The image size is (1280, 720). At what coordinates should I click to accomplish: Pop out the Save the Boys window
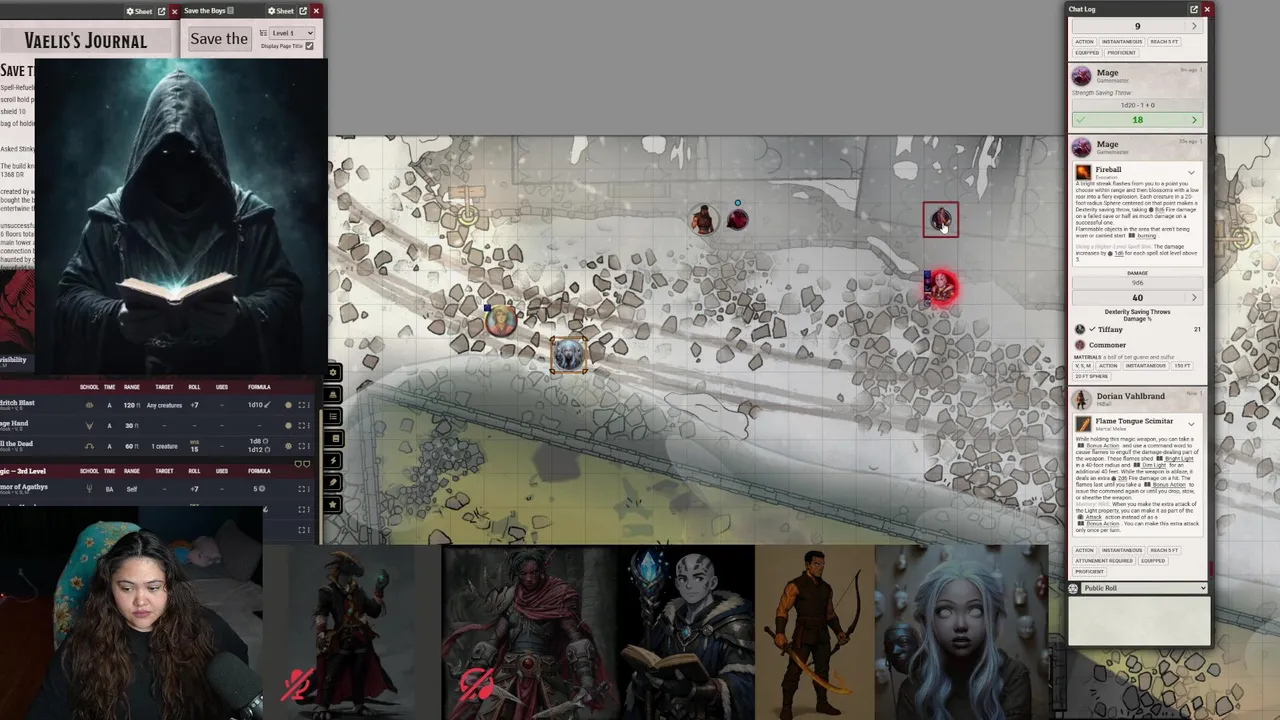(x=303, y=11)
